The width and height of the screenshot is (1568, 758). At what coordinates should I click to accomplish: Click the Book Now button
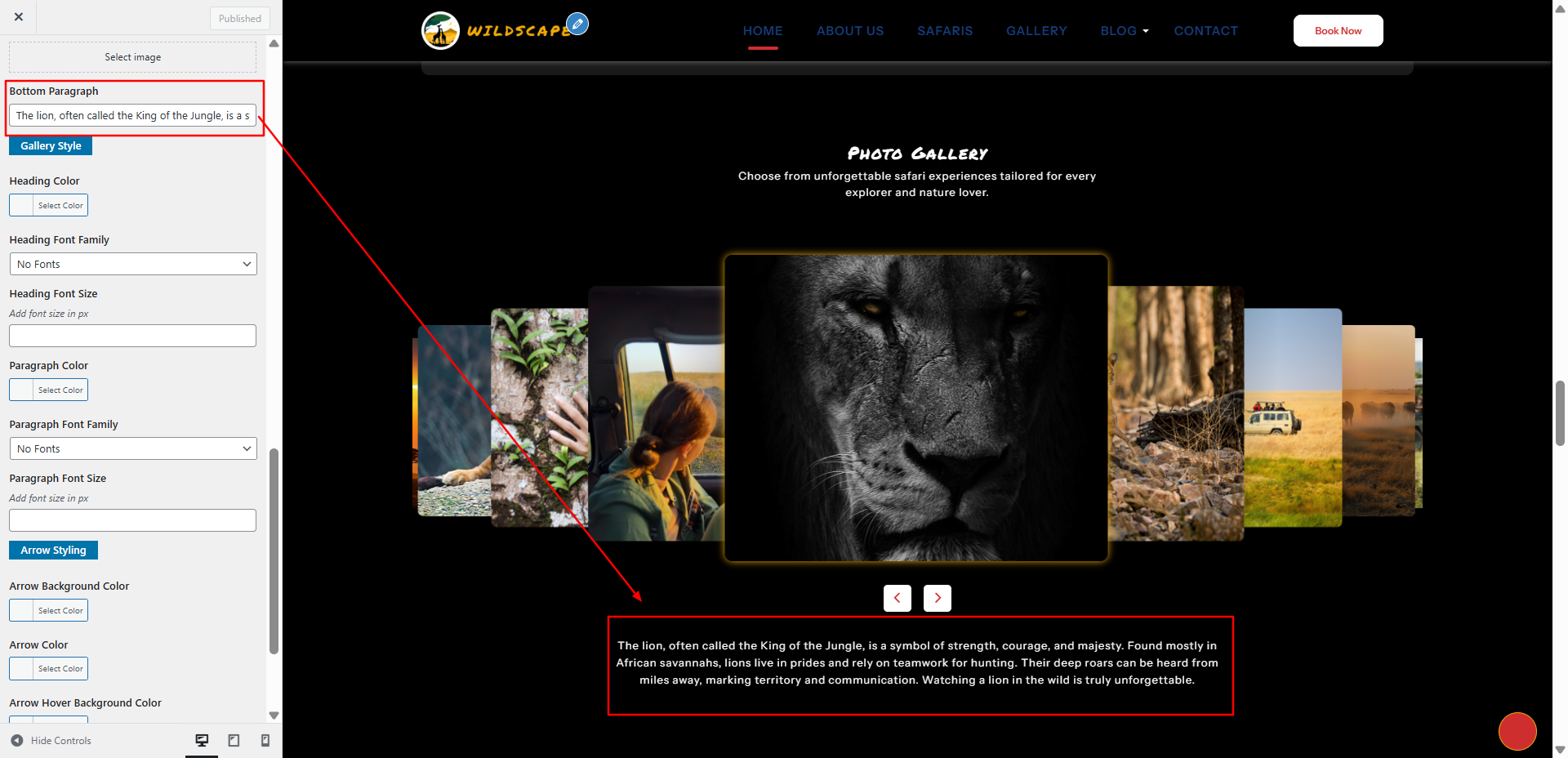[1338, 31]
